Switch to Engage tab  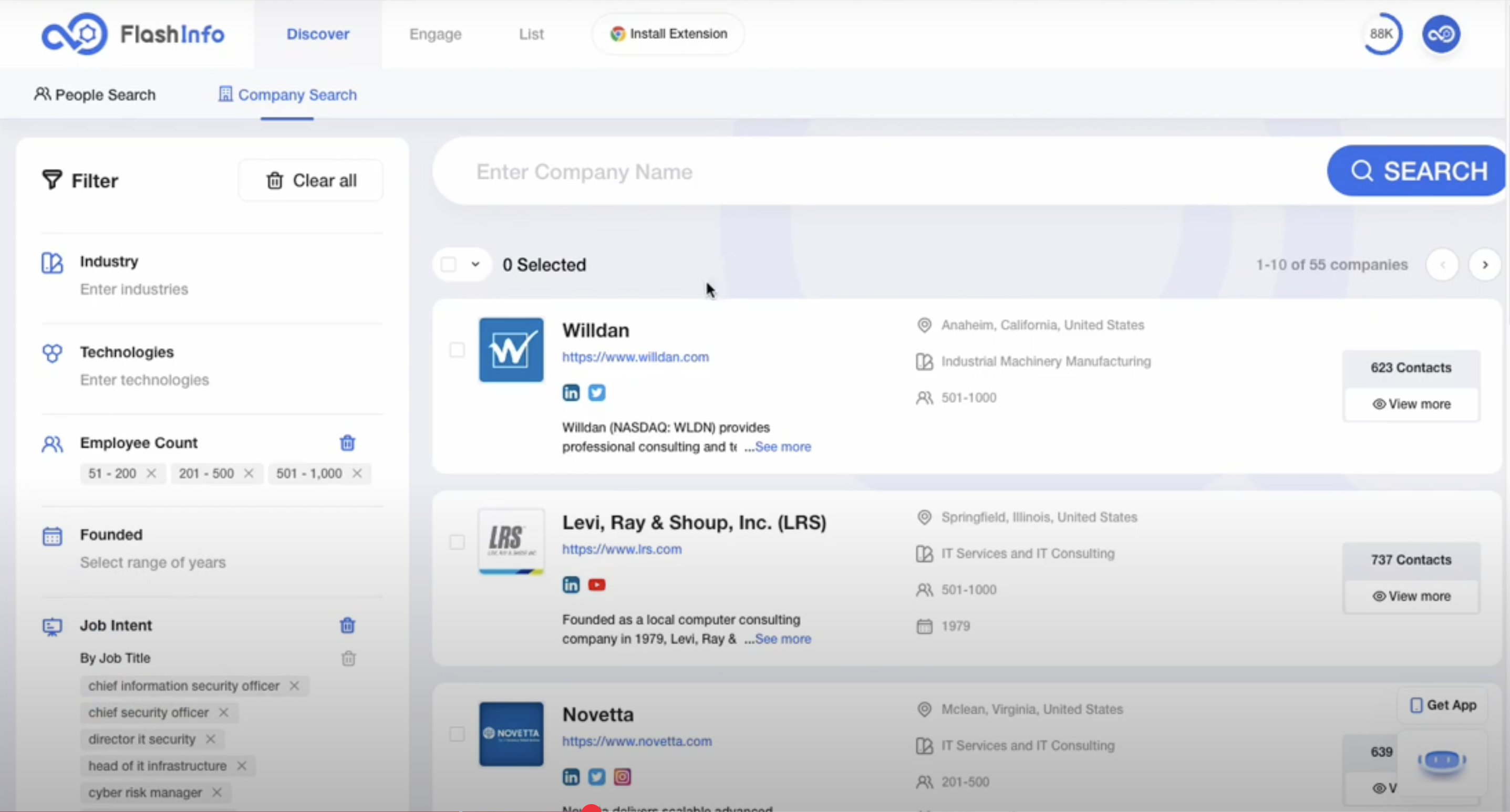pos(435,33)
